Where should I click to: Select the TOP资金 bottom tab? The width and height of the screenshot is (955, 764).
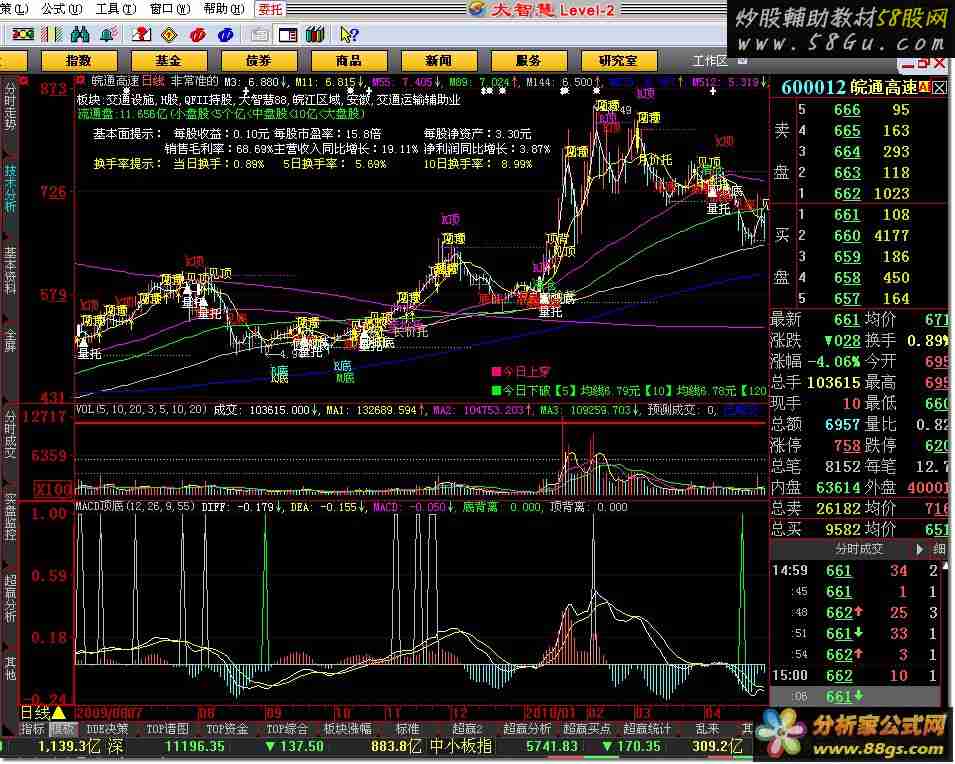coord(227,729)
